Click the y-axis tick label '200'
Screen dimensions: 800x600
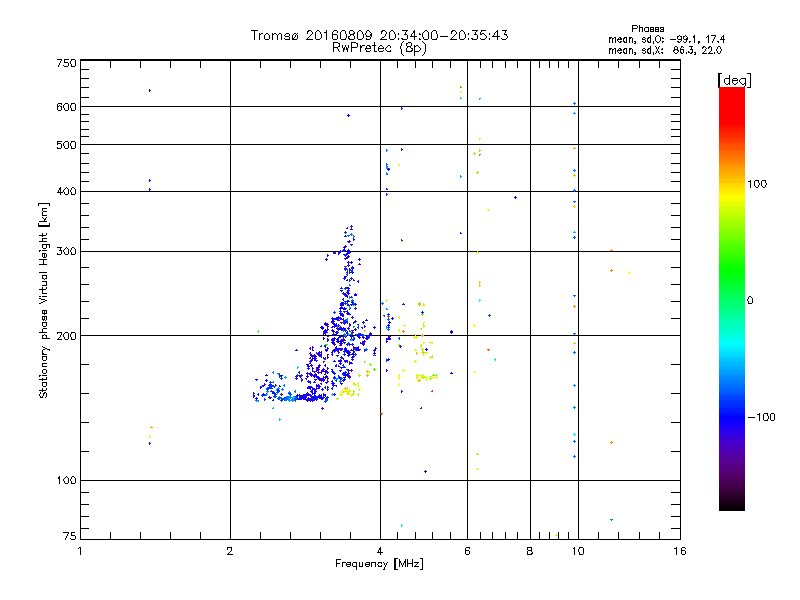coord(66,336)
